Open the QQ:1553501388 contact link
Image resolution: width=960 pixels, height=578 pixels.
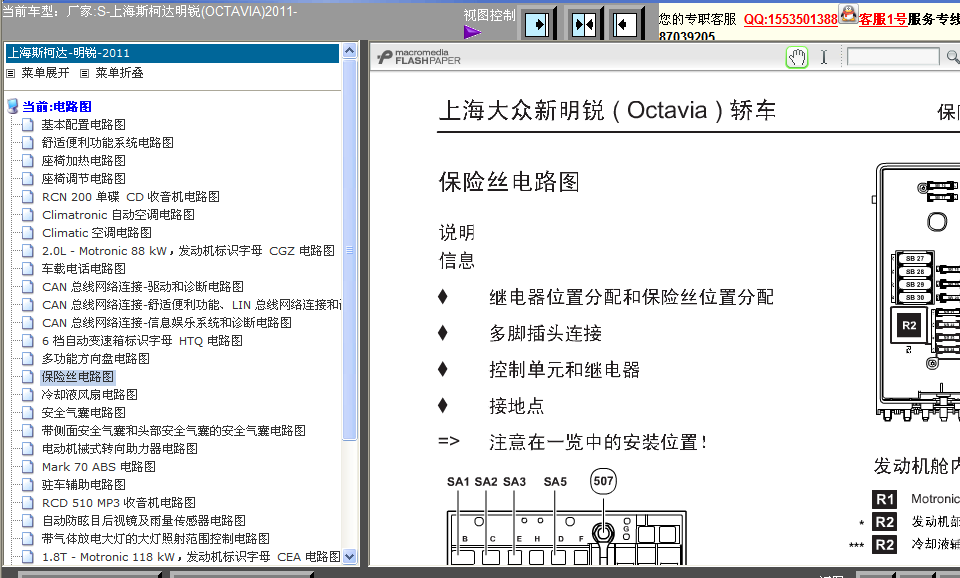pyautogui.click(x=790, y=19)
